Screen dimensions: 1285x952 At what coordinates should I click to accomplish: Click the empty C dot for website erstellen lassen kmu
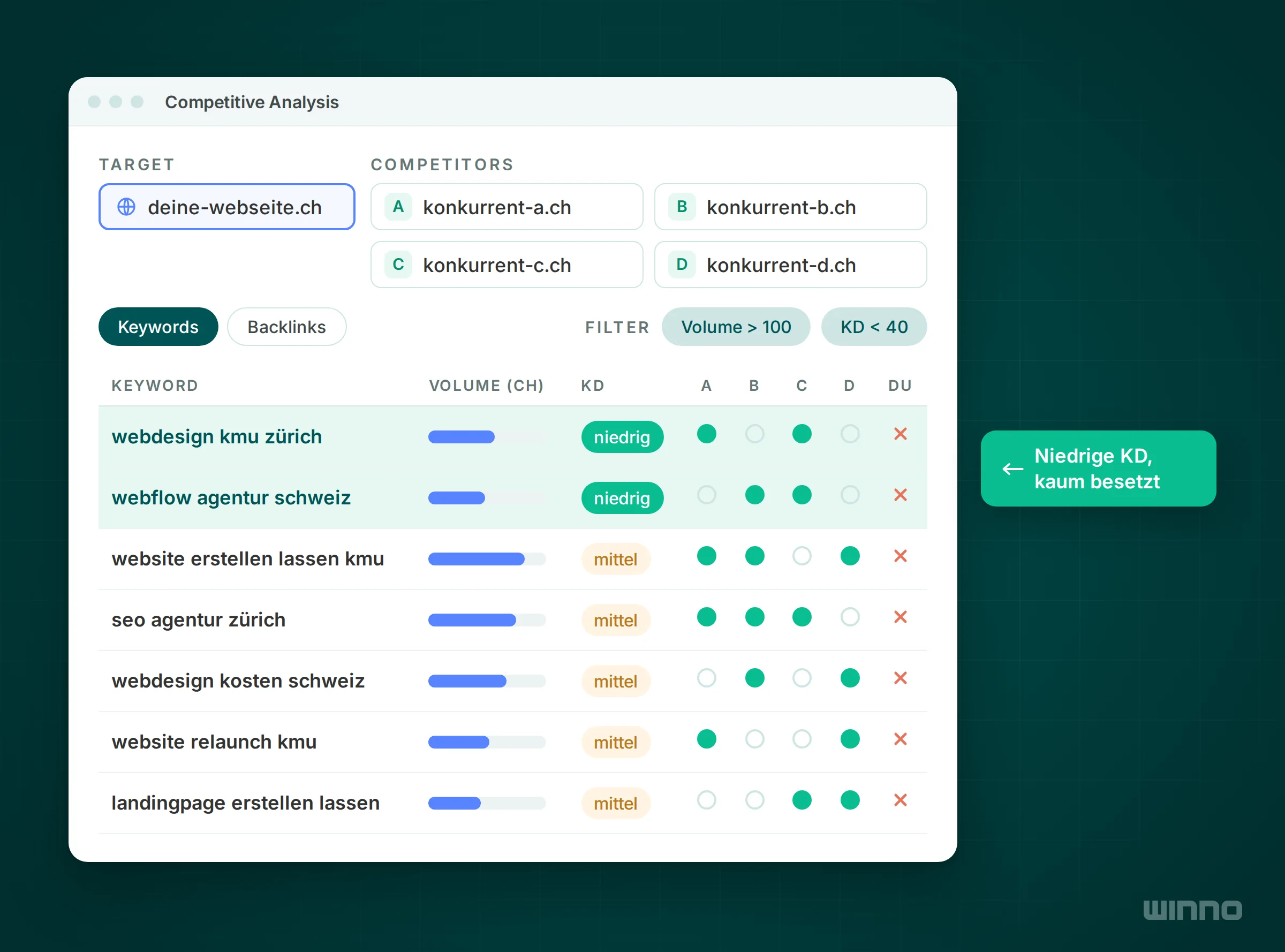(802, 556)
